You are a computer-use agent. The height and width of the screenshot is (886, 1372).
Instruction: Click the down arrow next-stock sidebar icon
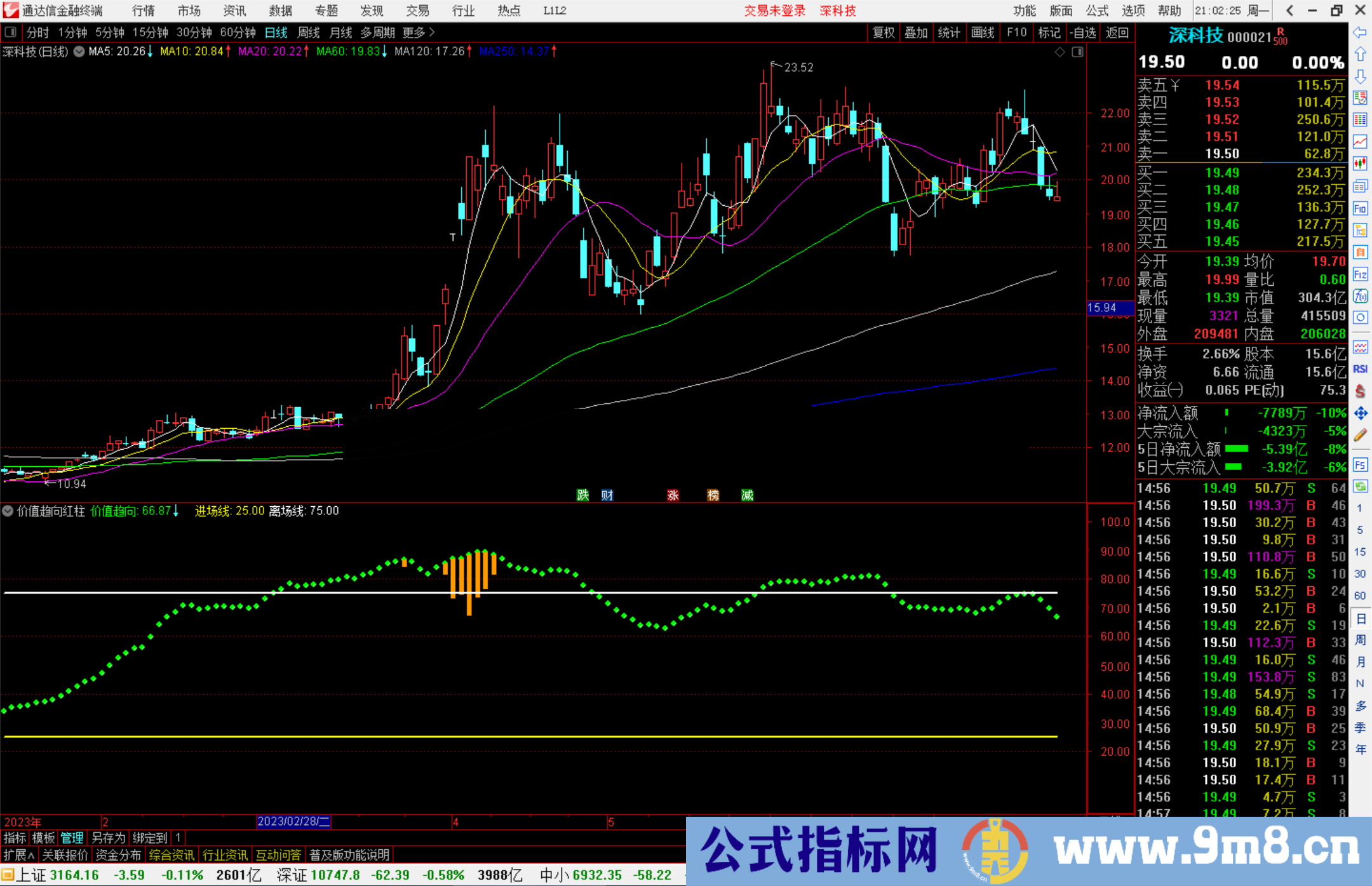point(1360,76)
